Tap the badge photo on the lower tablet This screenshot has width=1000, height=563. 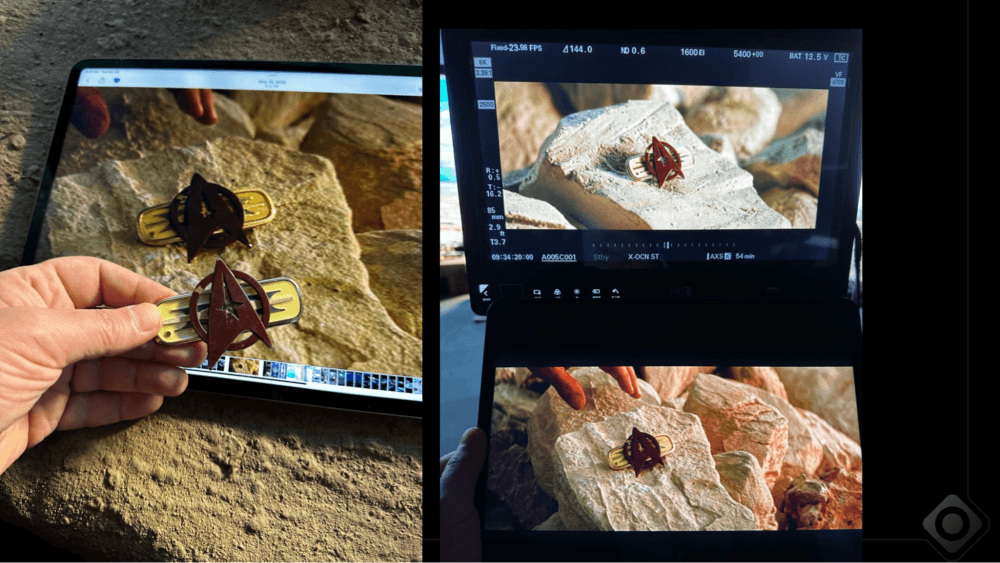click(640, 451)
